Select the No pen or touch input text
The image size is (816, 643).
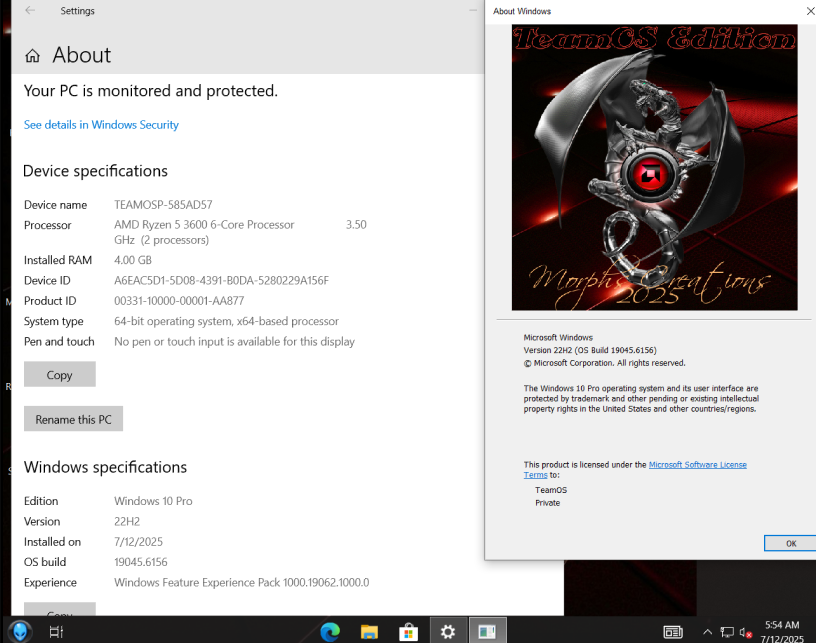[234, 342]
